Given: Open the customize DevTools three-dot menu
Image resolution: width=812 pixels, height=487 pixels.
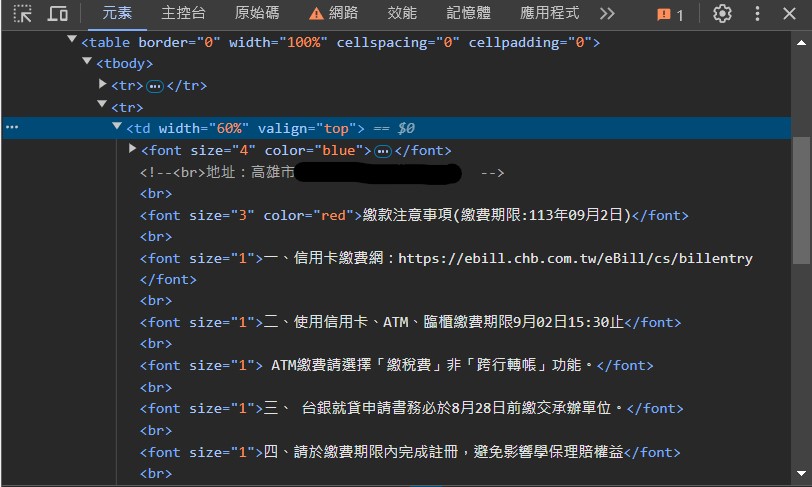Looking at the screenshot, I should tap(757, 13).
